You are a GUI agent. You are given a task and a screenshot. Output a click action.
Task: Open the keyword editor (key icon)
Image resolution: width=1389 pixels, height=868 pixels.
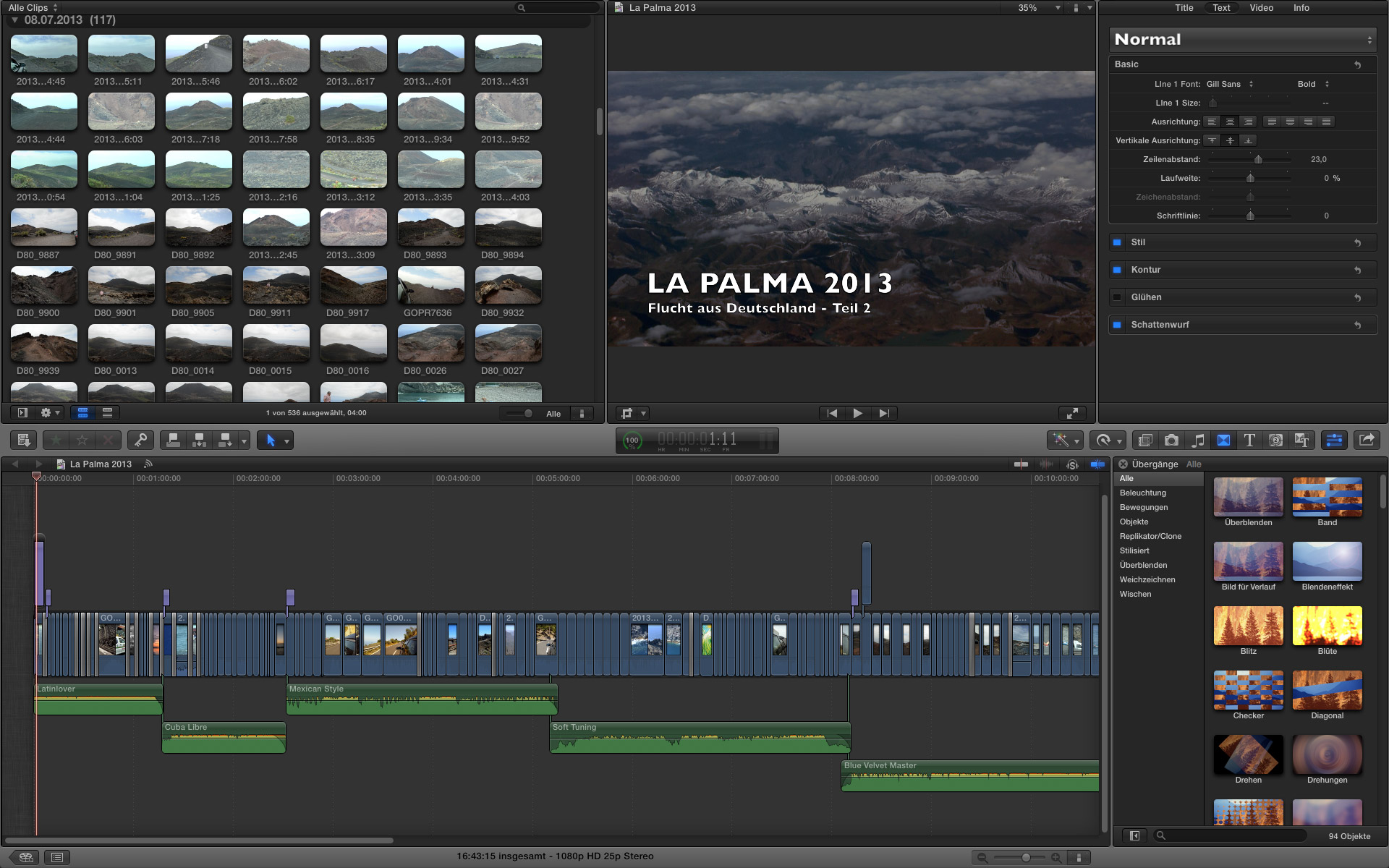[141, 440]
